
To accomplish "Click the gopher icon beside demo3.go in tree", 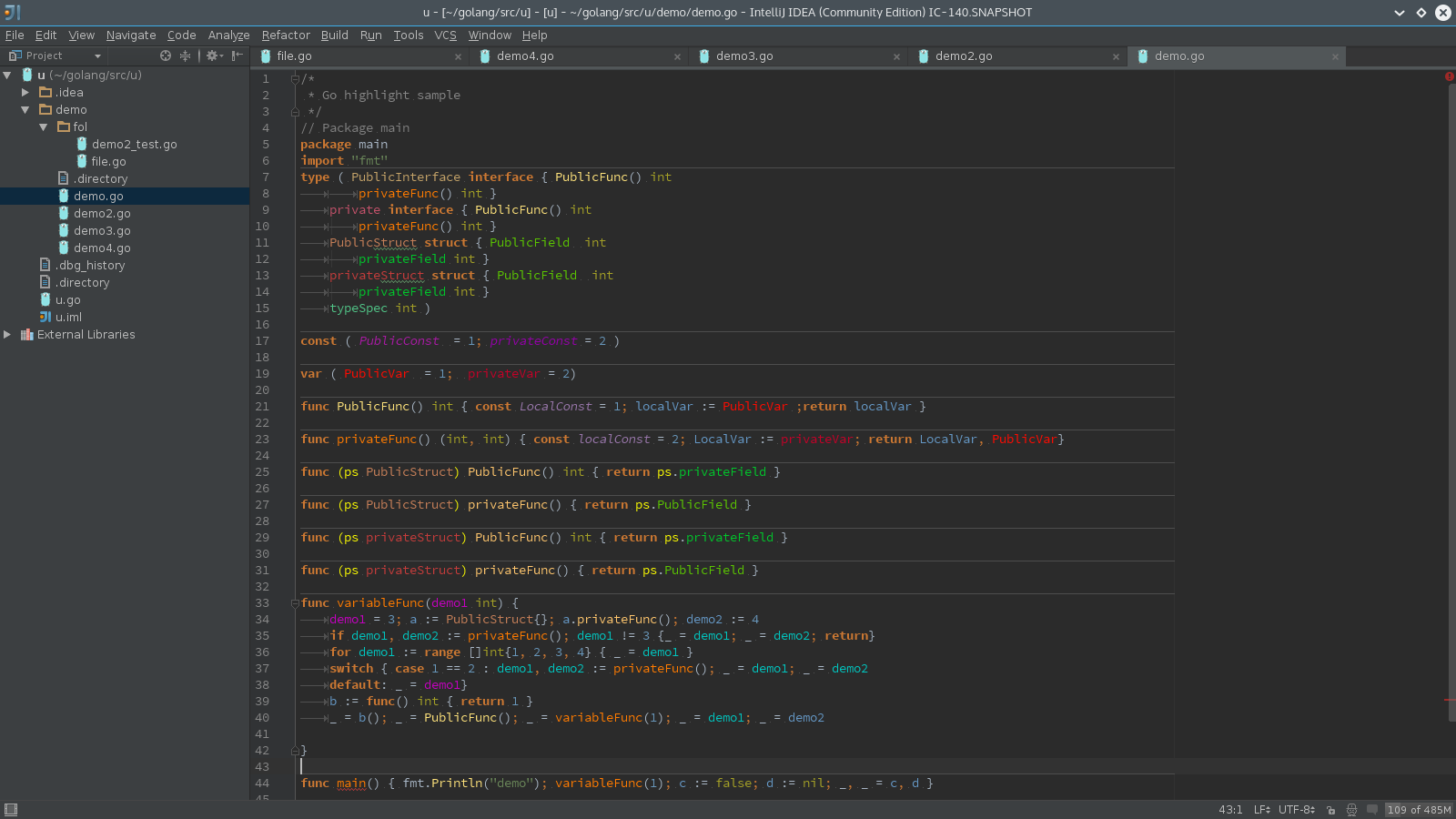I will tap(64, 230).
